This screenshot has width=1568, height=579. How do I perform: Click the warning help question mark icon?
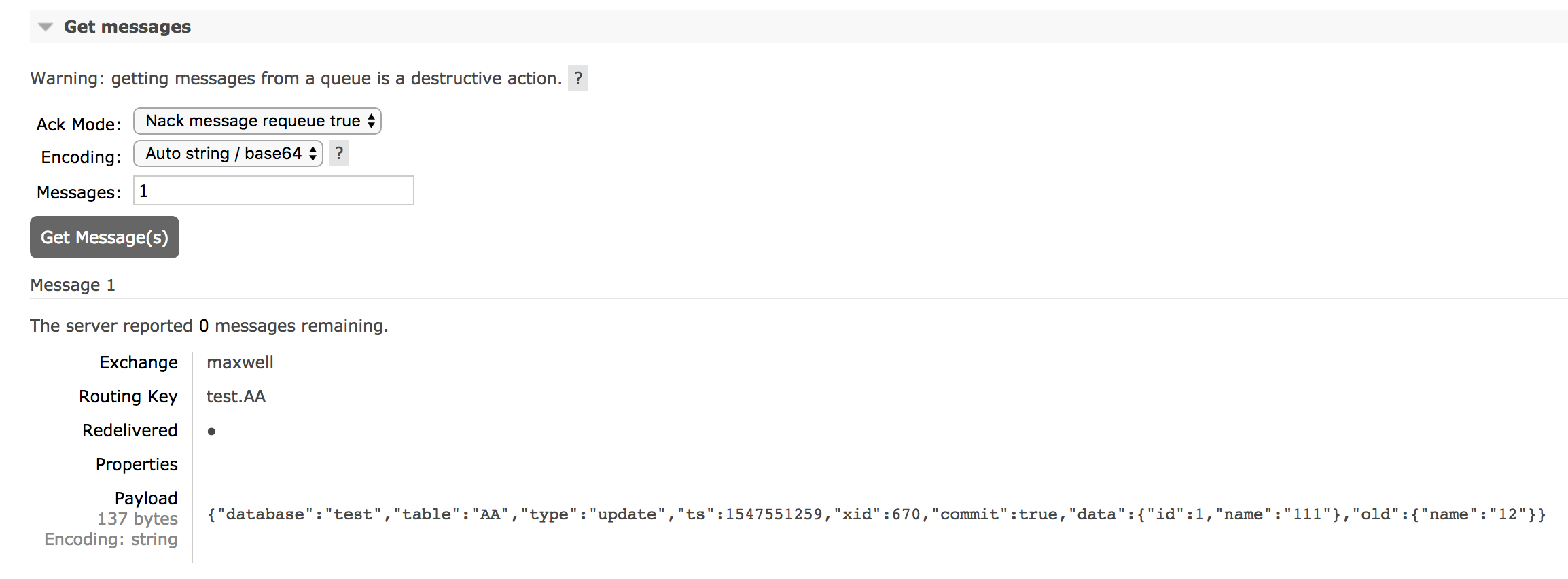[x=578, y=79]
